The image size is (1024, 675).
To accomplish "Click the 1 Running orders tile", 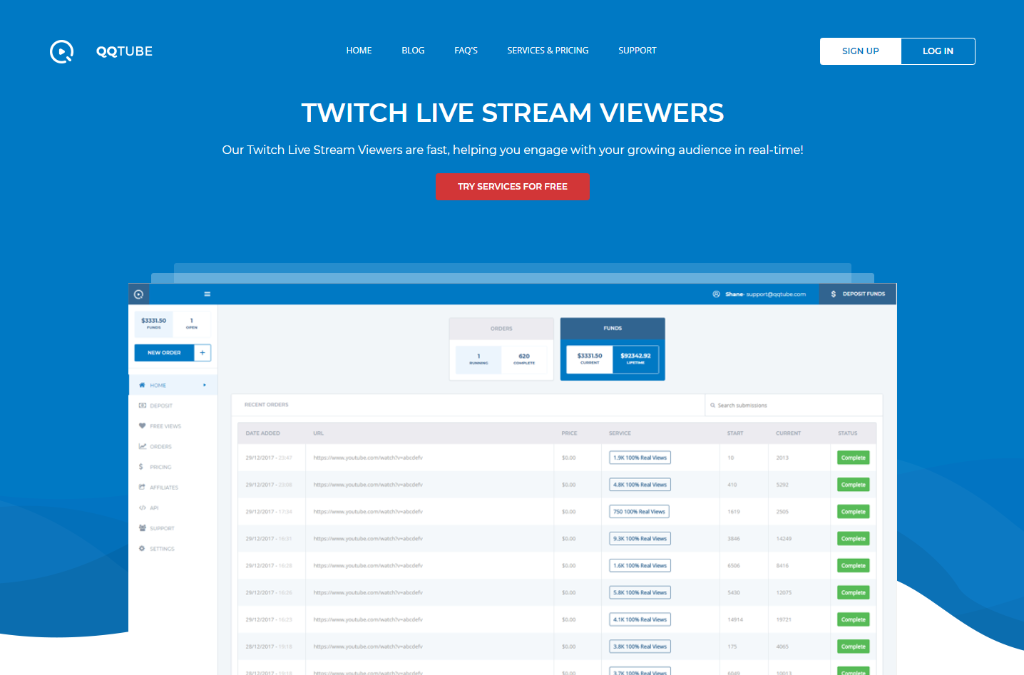I will (479, 359).
